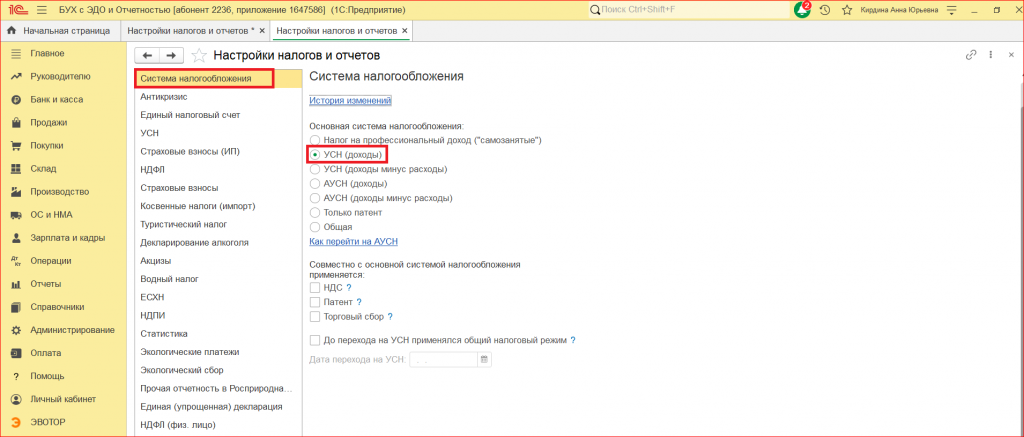Screen dimensions: 1024x437
Task: Open the history clock icon
Action: (x=825, y=10)
